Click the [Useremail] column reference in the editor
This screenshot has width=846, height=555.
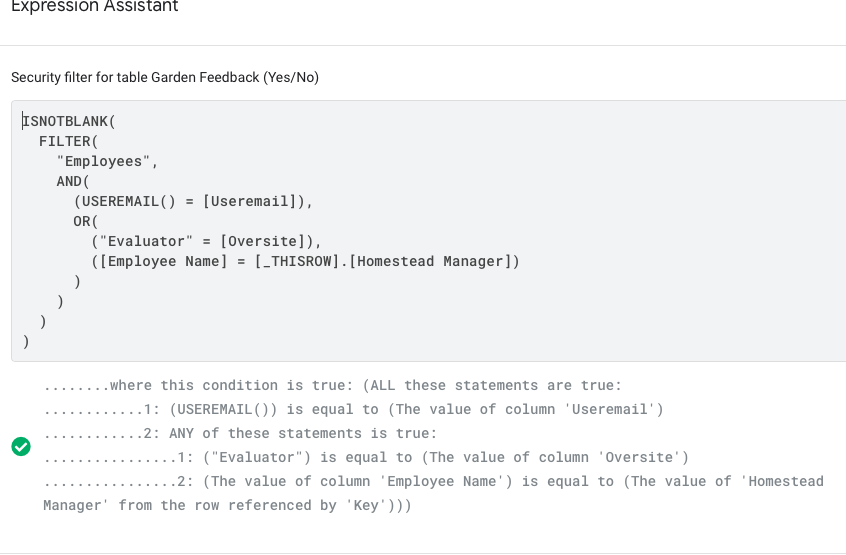coord(249,201)
